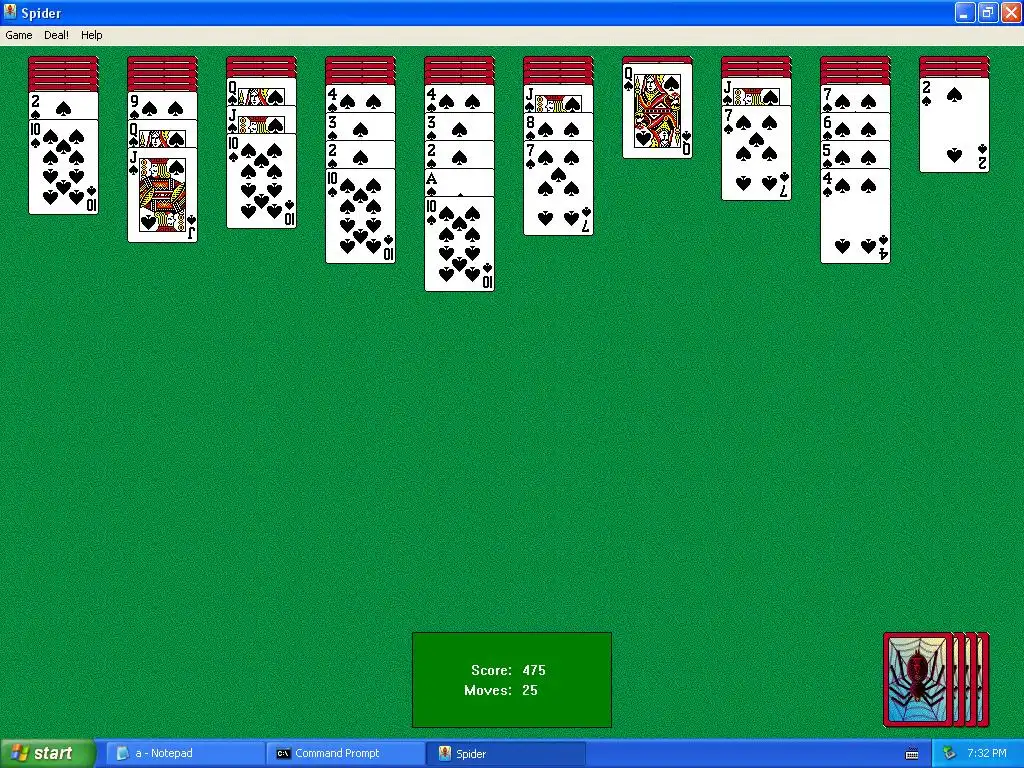Select the 8 of spades card
The height and width of the screenshot is (768, 1024).
pyautogui.click(x=558, y=127)
